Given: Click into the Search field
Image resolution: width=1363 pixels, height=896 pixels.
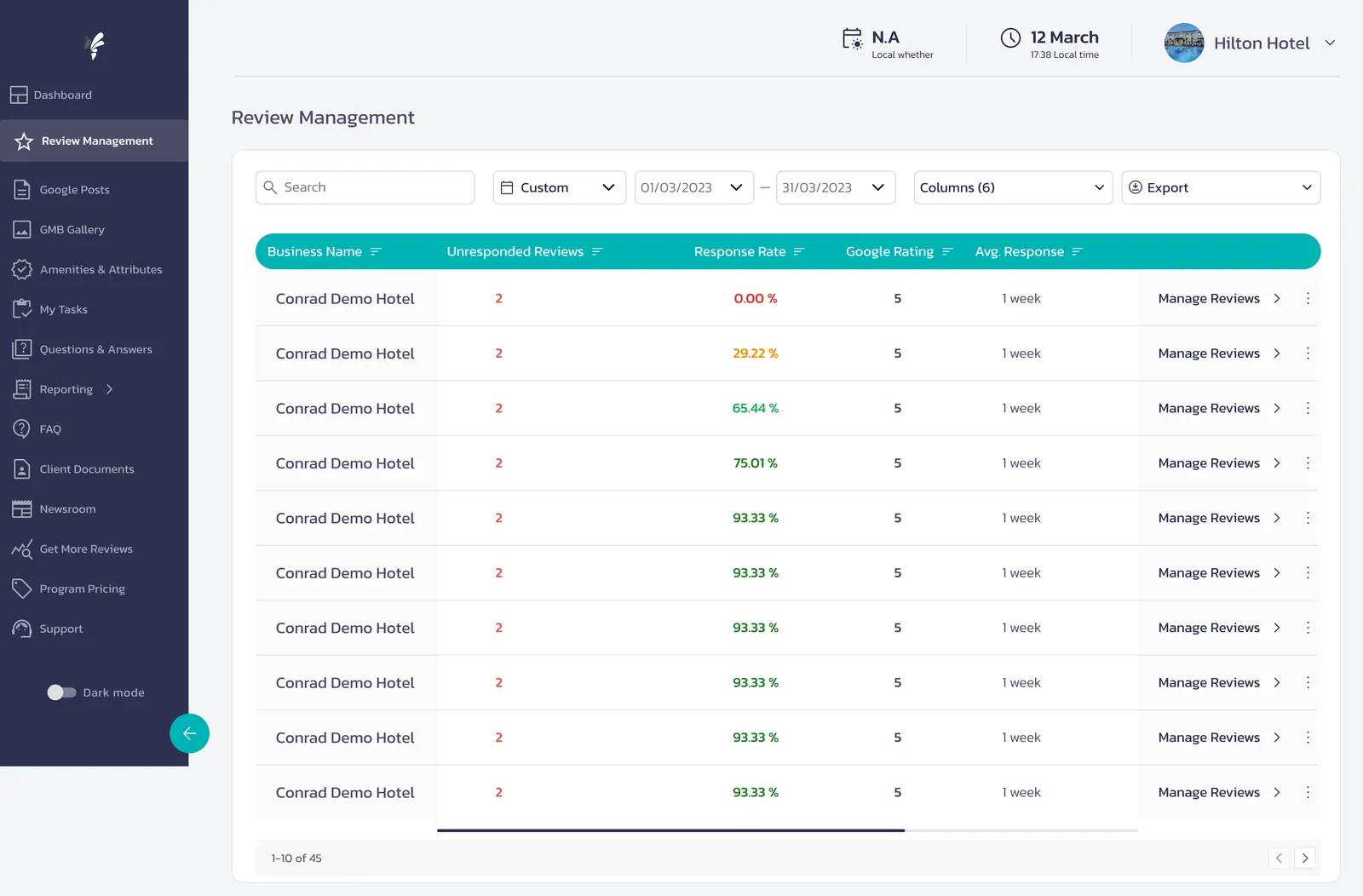Looking at the screenshot, I should (x=365, y=187).
